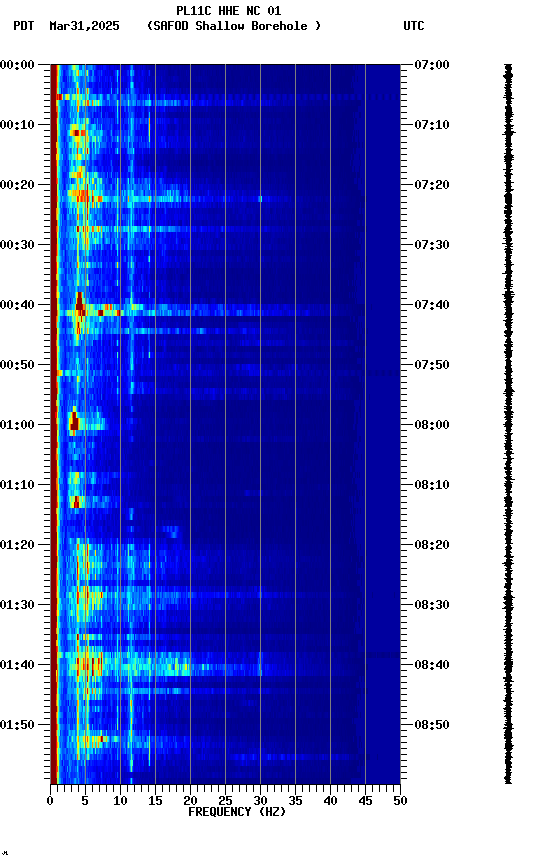Click the 50 Hz frequency tick label

click(x=400, y=801)
